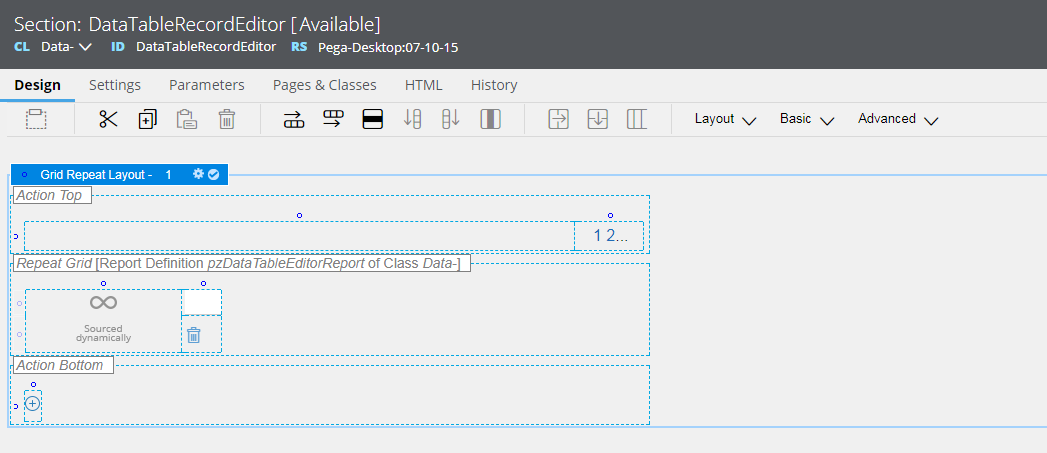Open Grid Repeat Layout gear properties

(x=198, y=174)
